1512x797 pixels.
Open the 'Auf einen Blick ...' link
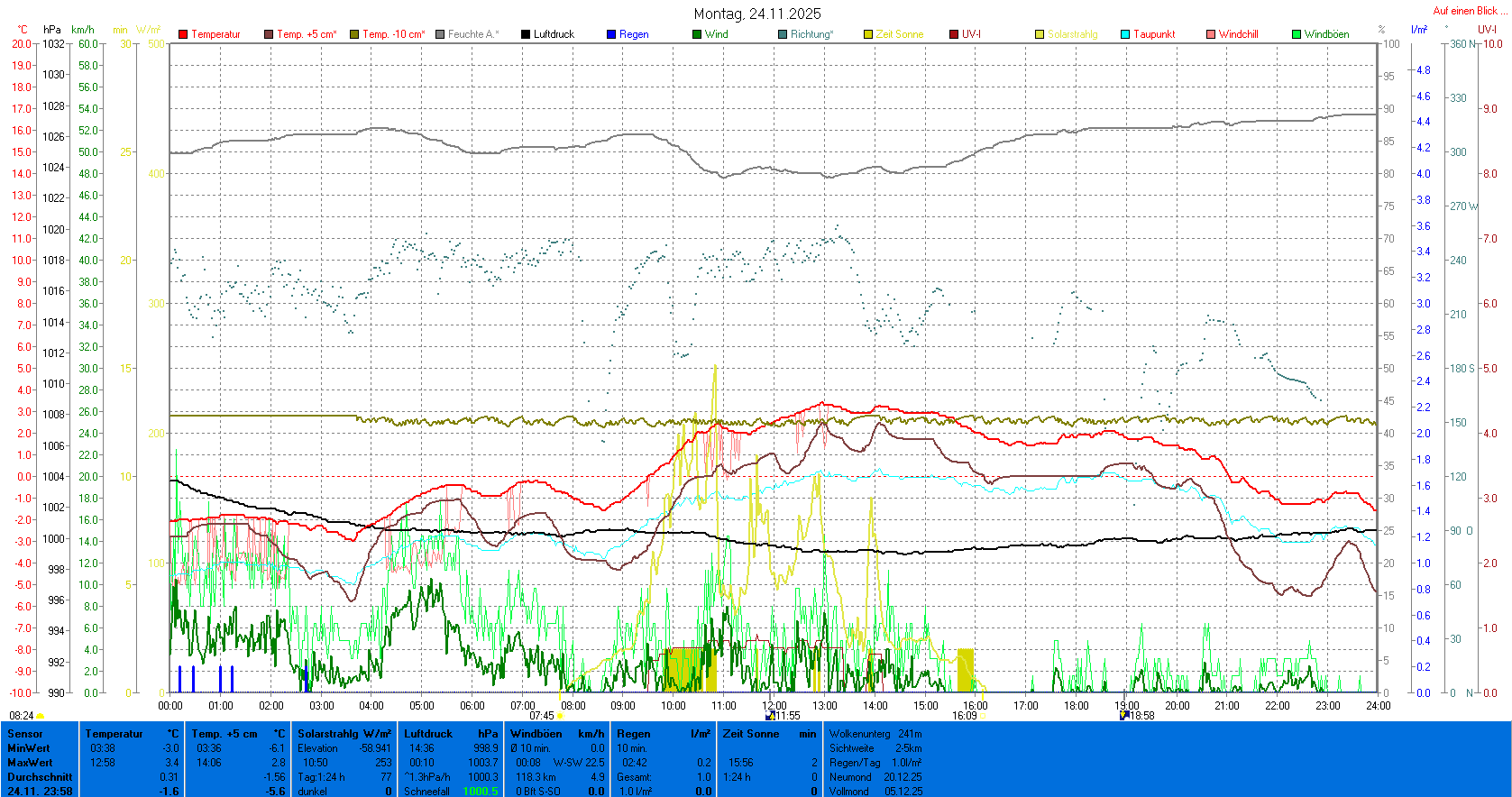point(1470,11)
